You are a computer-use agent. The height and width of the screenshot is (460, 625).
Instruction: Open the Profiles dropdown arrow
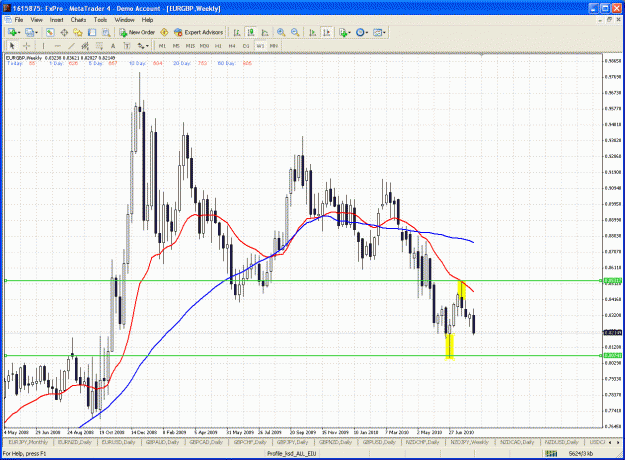pyautogui.click(x=37, y=33)
